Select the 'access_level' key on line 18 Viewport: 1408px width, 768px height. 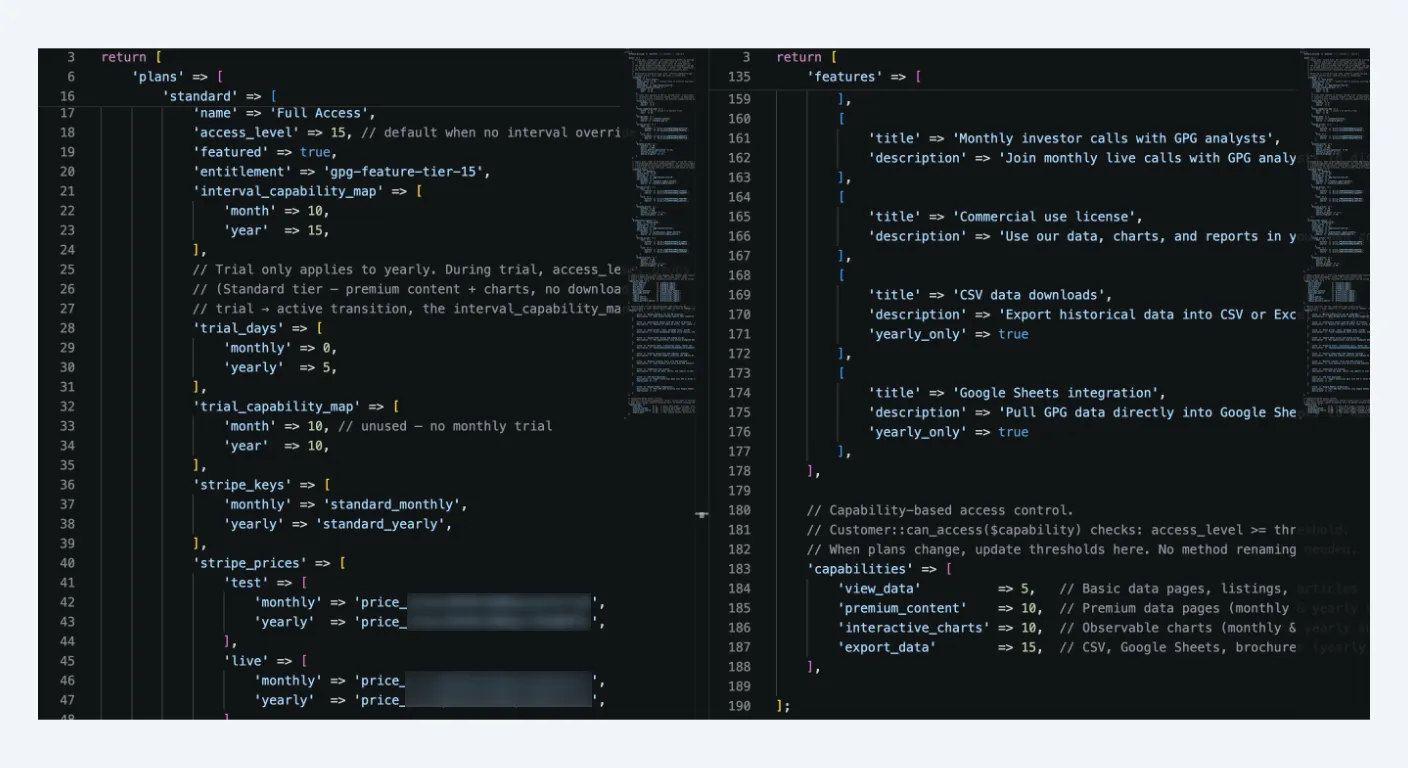pos(245,132)
